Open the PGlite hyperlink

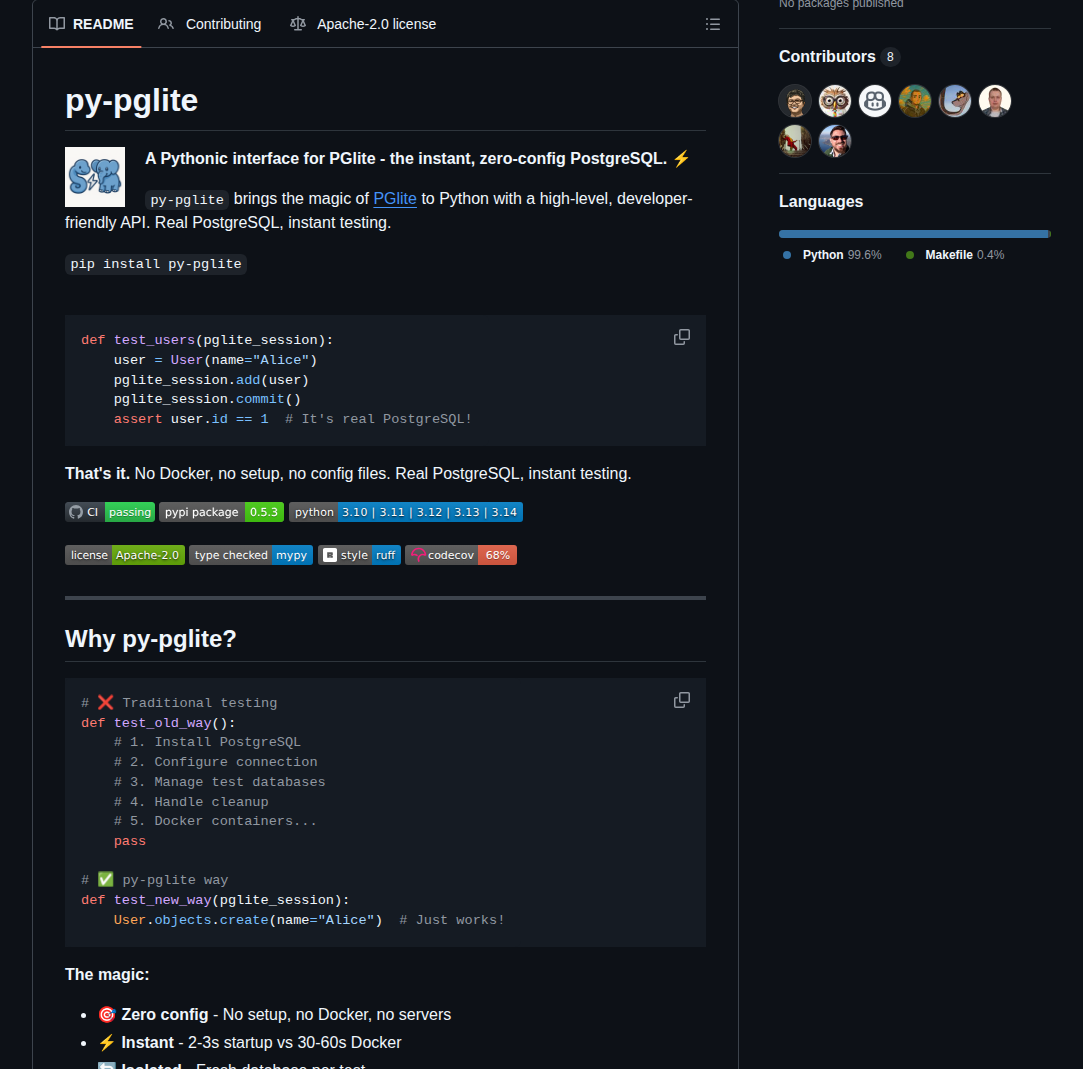(x=394, y=199)
